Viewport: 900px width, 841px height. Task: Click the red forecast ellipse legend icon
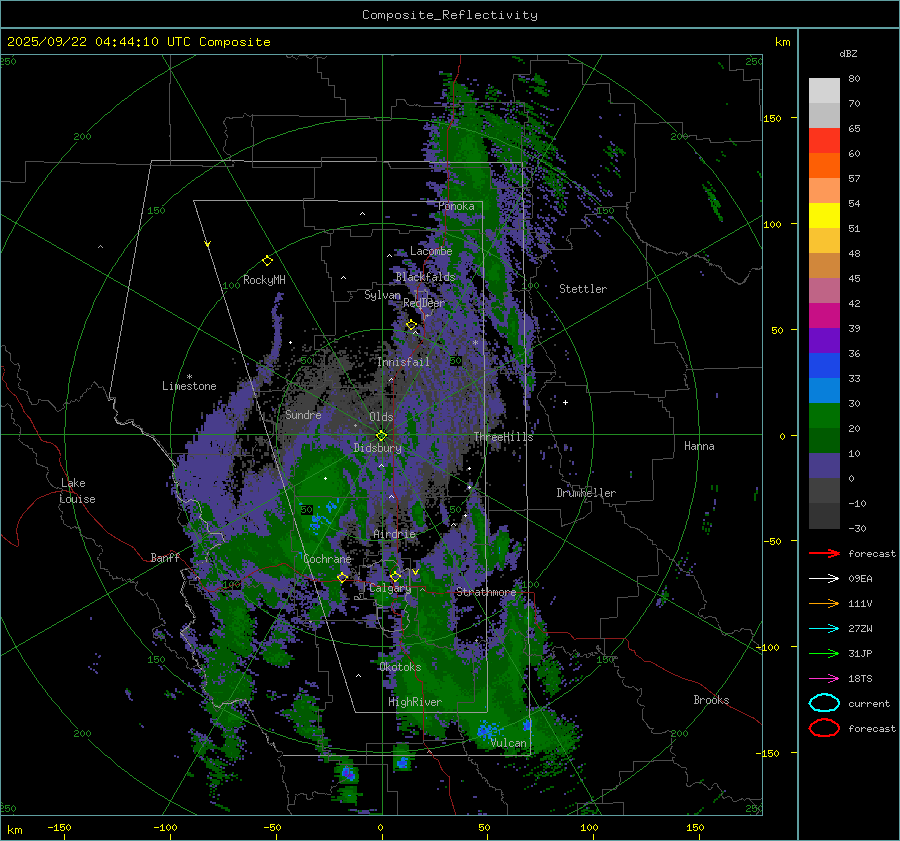824,728
